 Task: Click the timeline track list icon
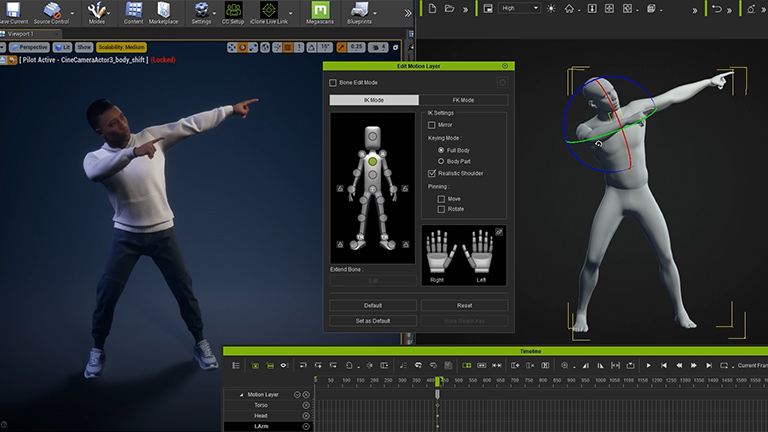[x=236, y=365]
